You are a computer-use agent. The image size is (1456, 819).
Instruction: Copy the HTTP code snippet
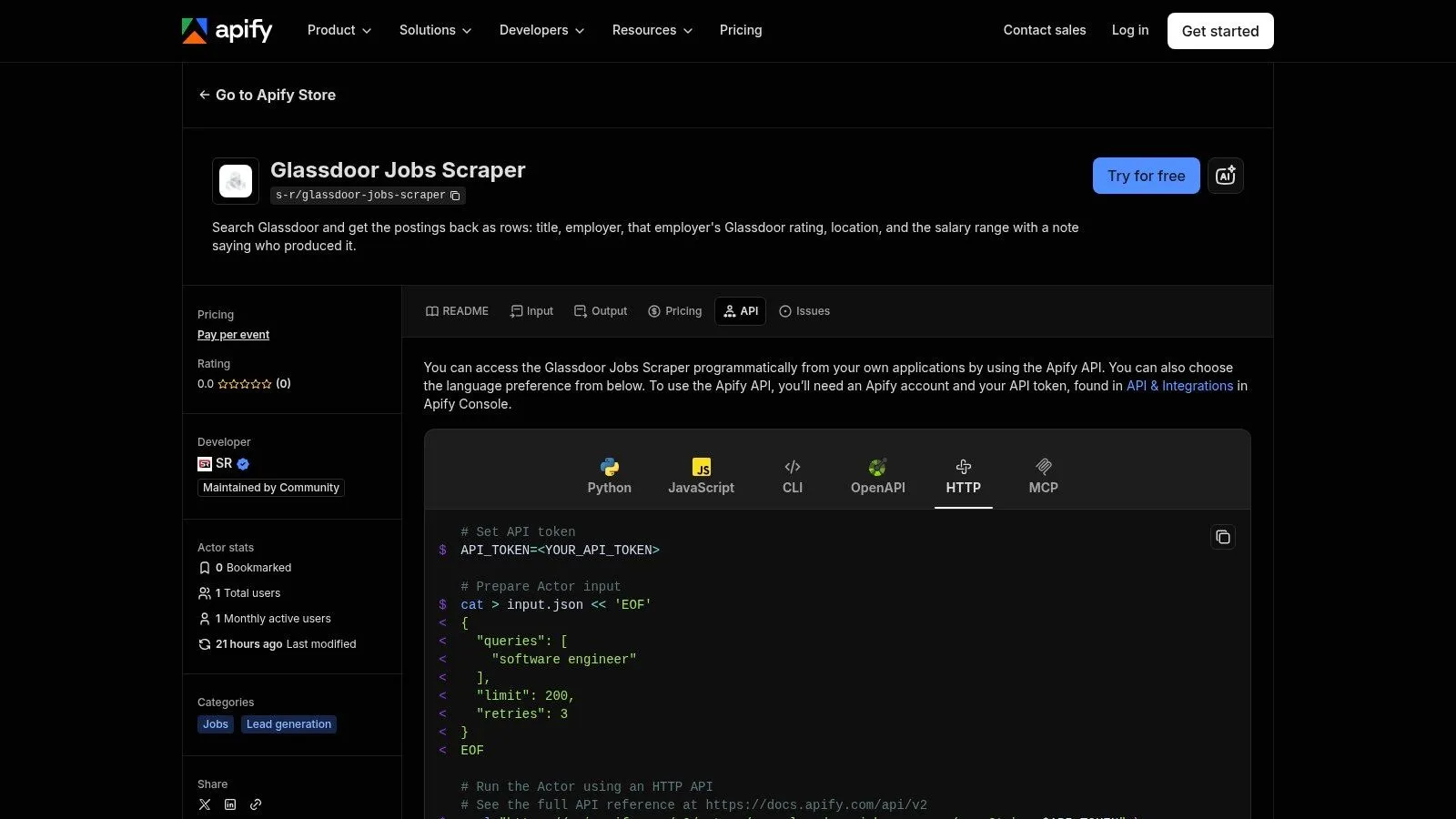pos(1222,537)
